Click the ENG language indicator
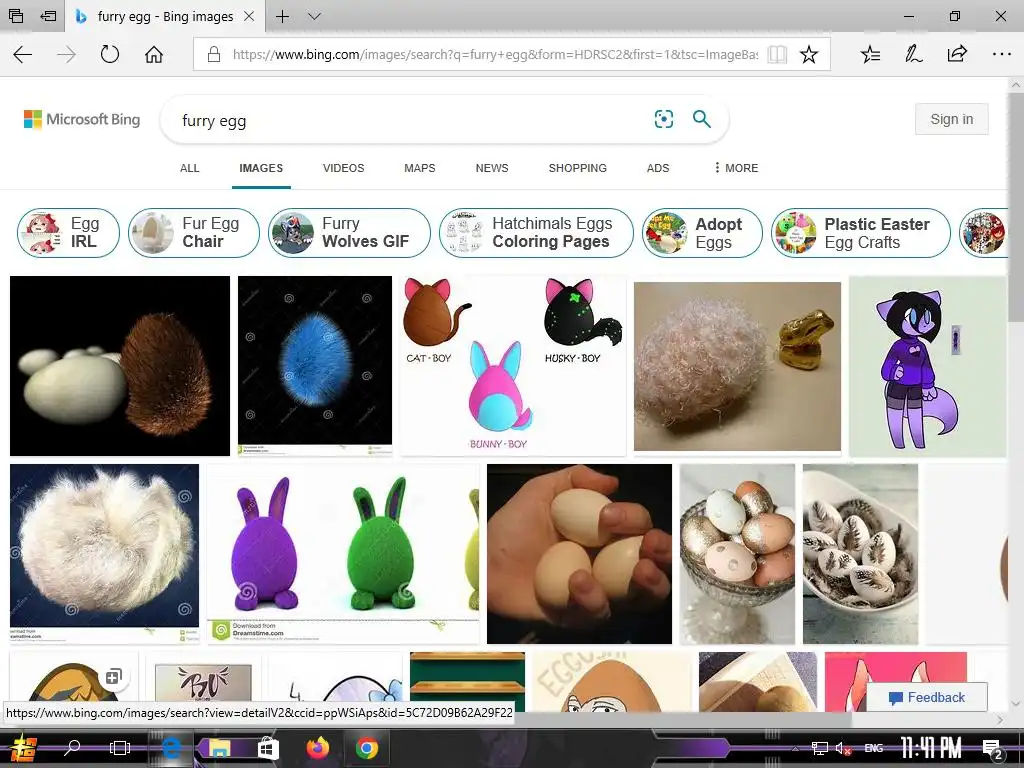This screenshot has height=768, width=1024. (874, 748)
